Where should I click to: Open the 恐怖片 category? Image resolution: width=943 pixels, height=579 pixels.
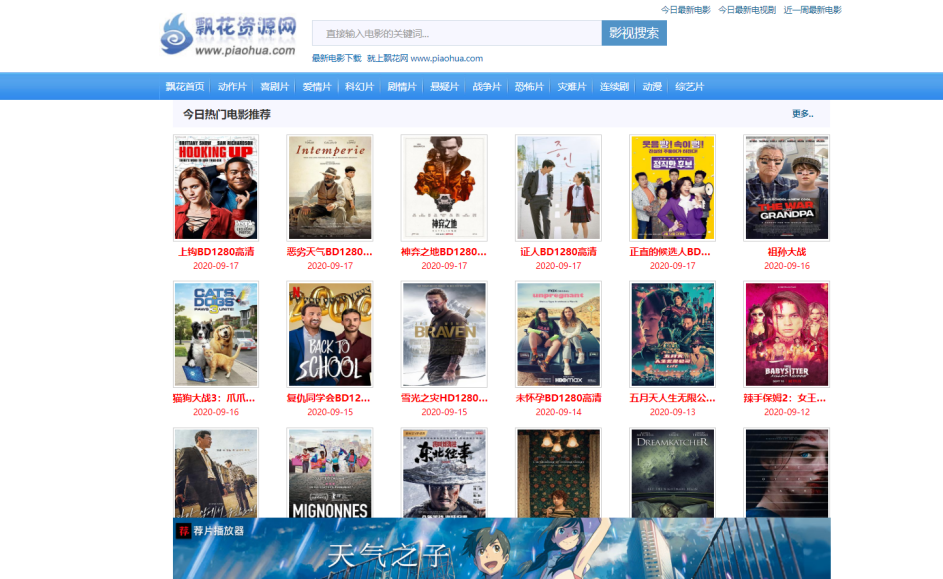[529, 87]
